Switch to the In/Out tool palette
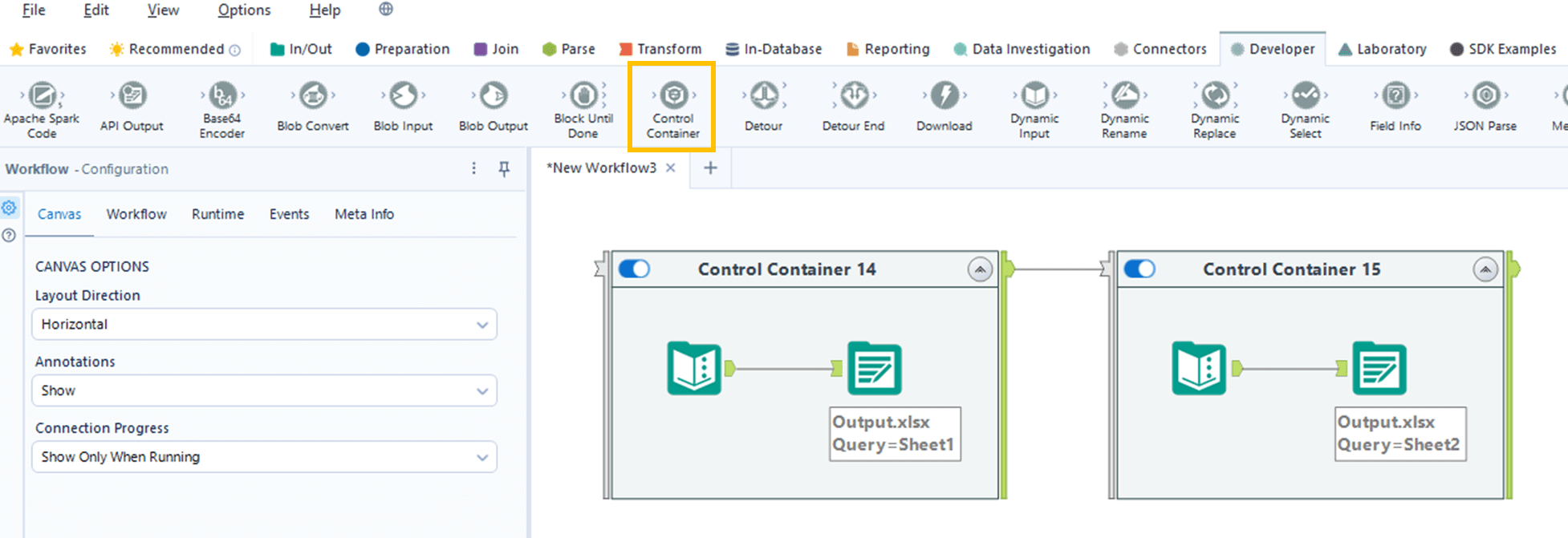1568x538 pixels. click(301, 49)
